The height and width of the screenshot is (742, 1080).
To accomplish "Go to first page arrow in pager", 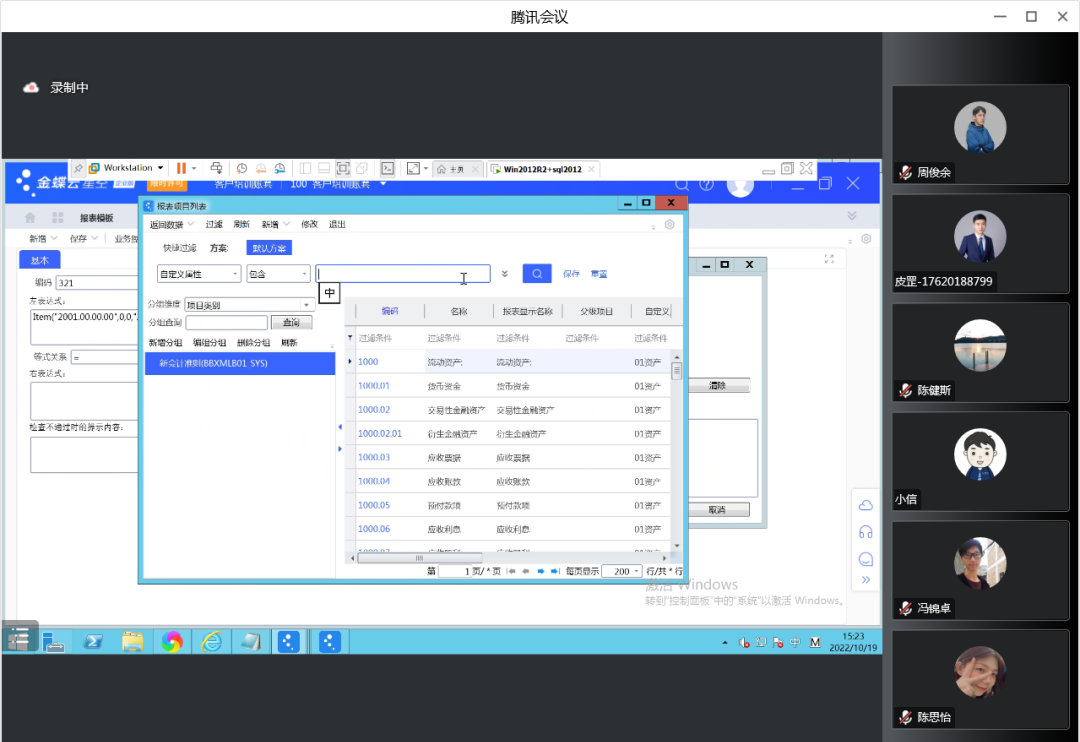I will coord(511,571).
